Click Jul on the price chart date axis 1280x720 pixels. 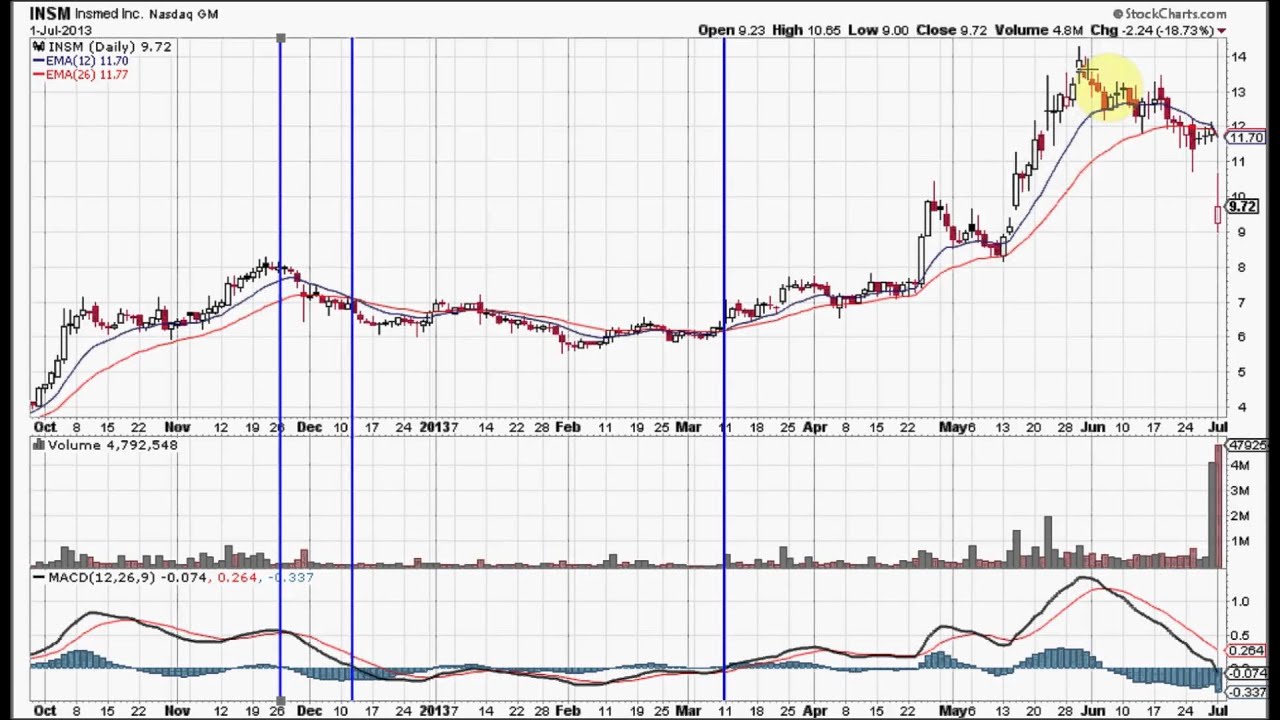coord(1218,427)
